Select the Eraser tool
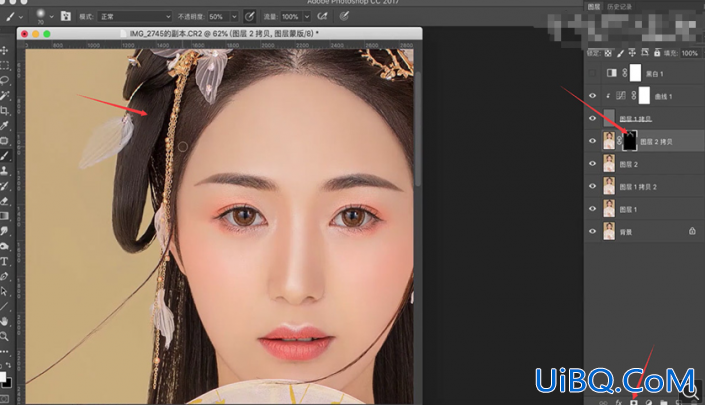This screenshot has width=705, height=405. (x=4, y=201)
